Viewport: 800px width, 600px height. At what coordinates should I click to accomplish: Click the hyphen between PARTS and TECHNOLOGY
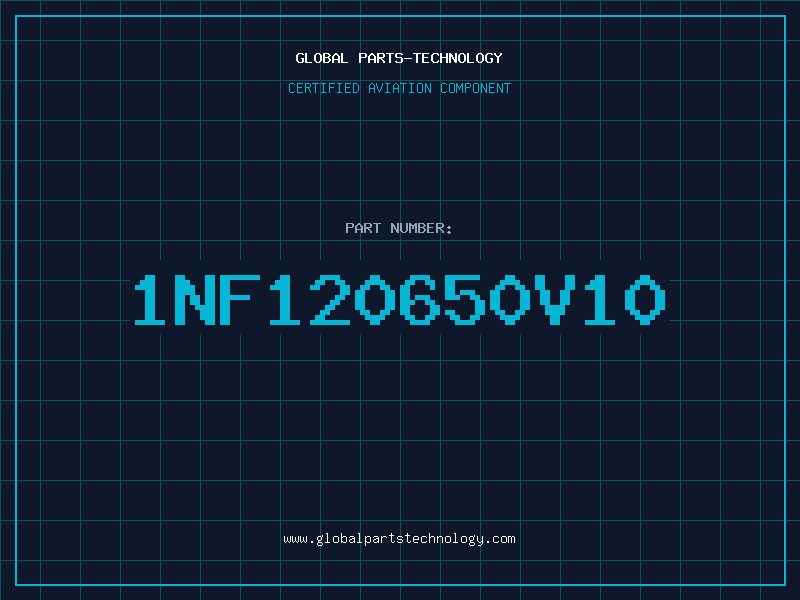409,58
